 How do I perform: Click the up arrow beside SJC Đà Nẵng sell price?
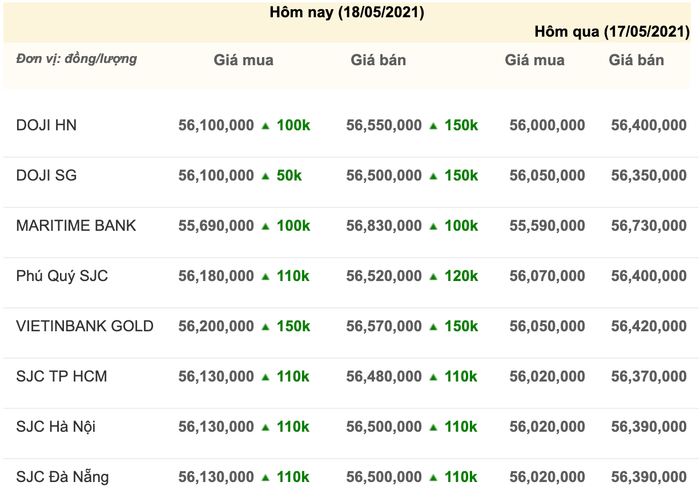[x=433, y=477]
